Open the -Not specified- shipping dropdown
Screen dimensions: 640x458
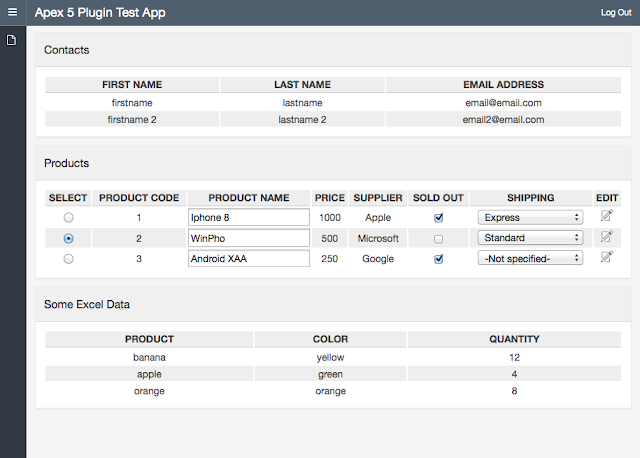click(530, 258)
